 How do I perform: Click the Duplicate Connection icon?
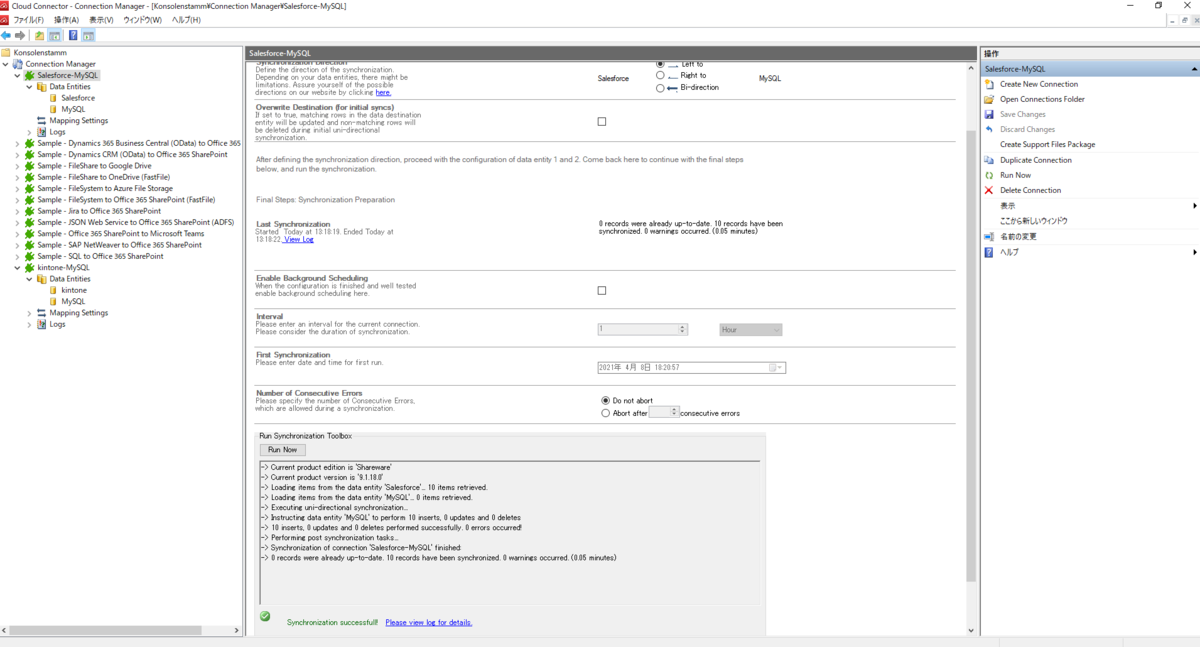pyautogui.click(x=989, y=160)
